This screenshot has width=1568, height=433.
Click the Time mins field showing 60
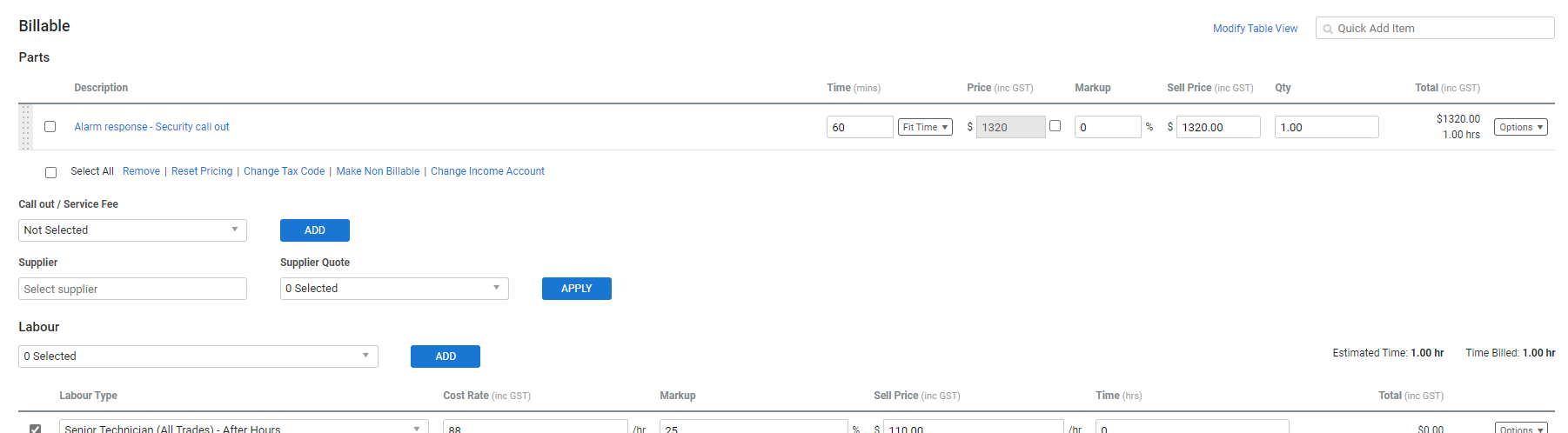coord(860,127)
